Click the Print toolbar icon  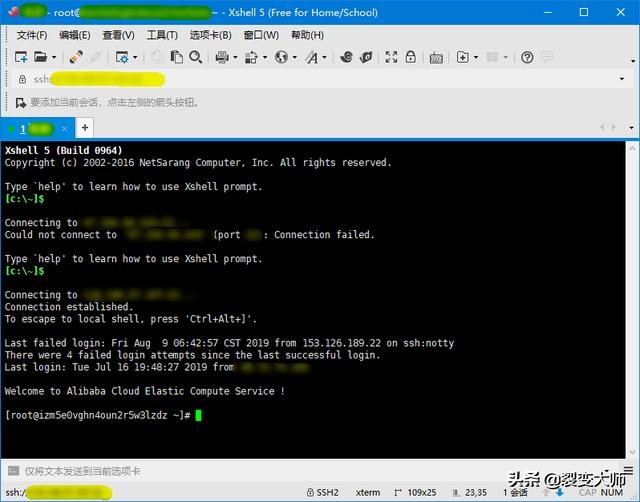(222, 57)
